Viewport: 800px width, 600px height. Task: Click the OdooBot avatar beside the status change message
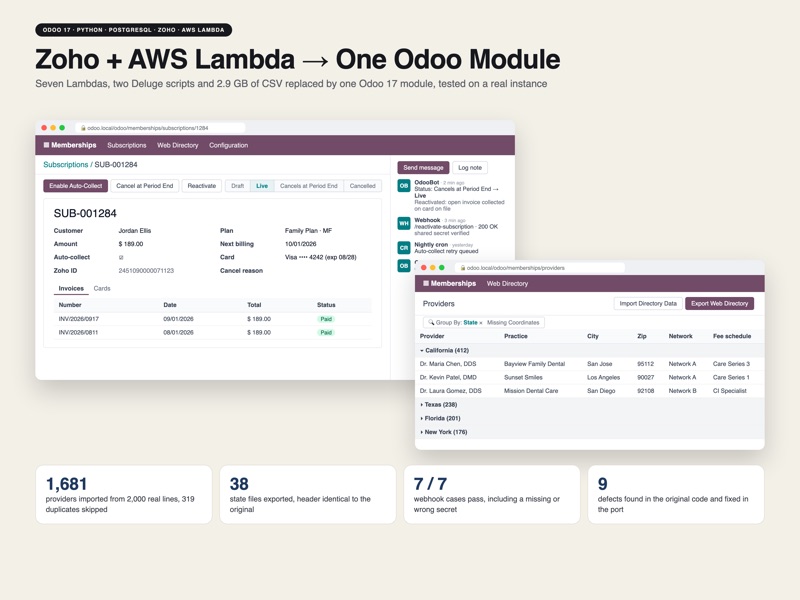404,186
